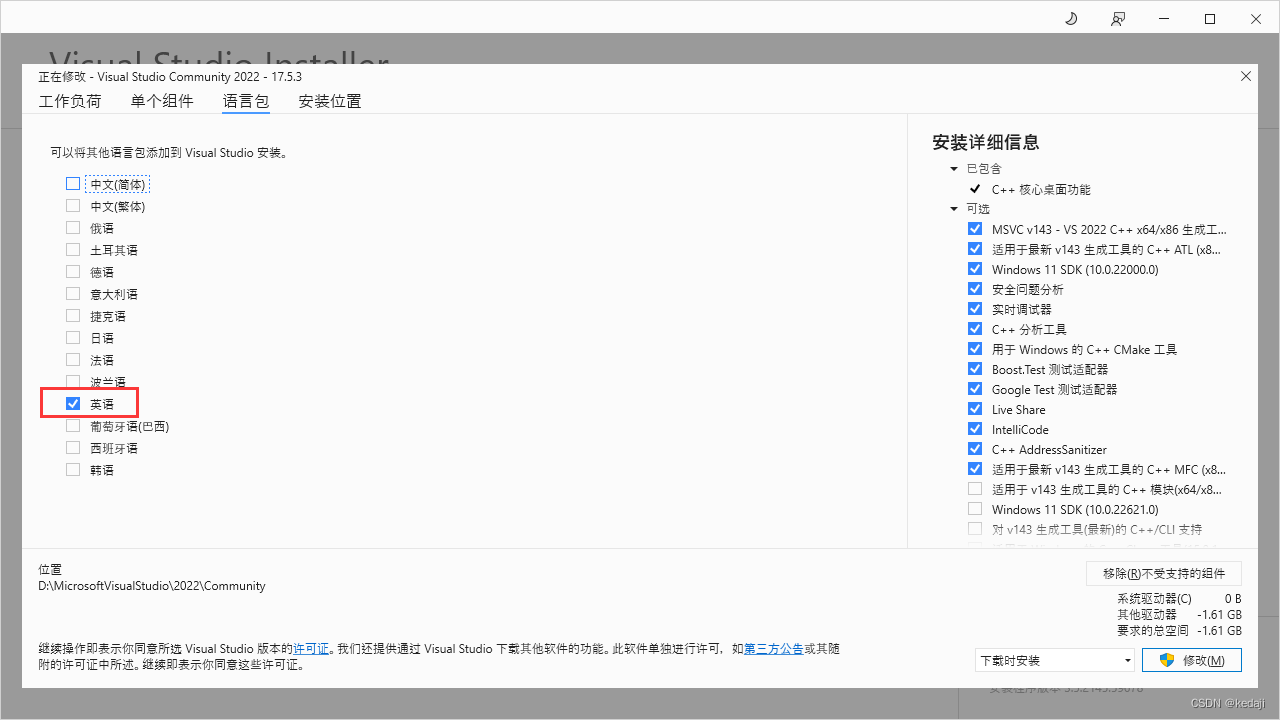1280x720 pixels.
Task: Uncheck C++ AddressSanitizer option
Action: (x=975, y=449)
